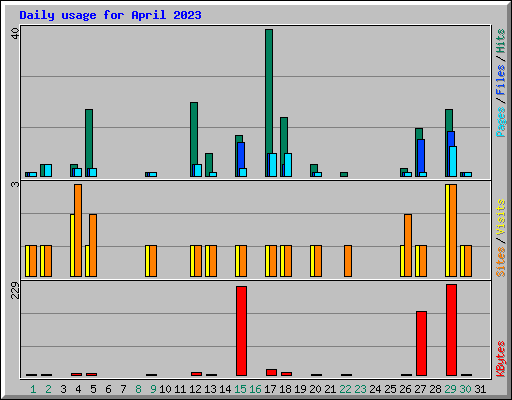
Task: Select the cyan Pages bar for day 2
Action: click(x=48, y=170)
